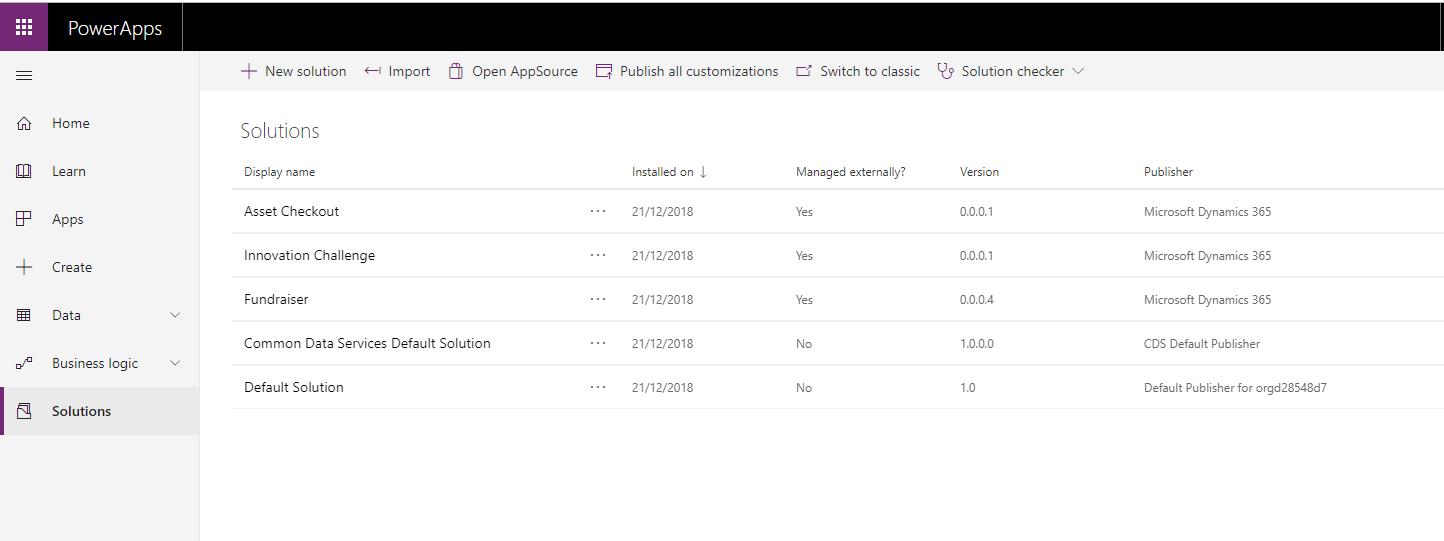1444x541 pixels.
Task: Click the Home house icon
Action: click(24, 123)
